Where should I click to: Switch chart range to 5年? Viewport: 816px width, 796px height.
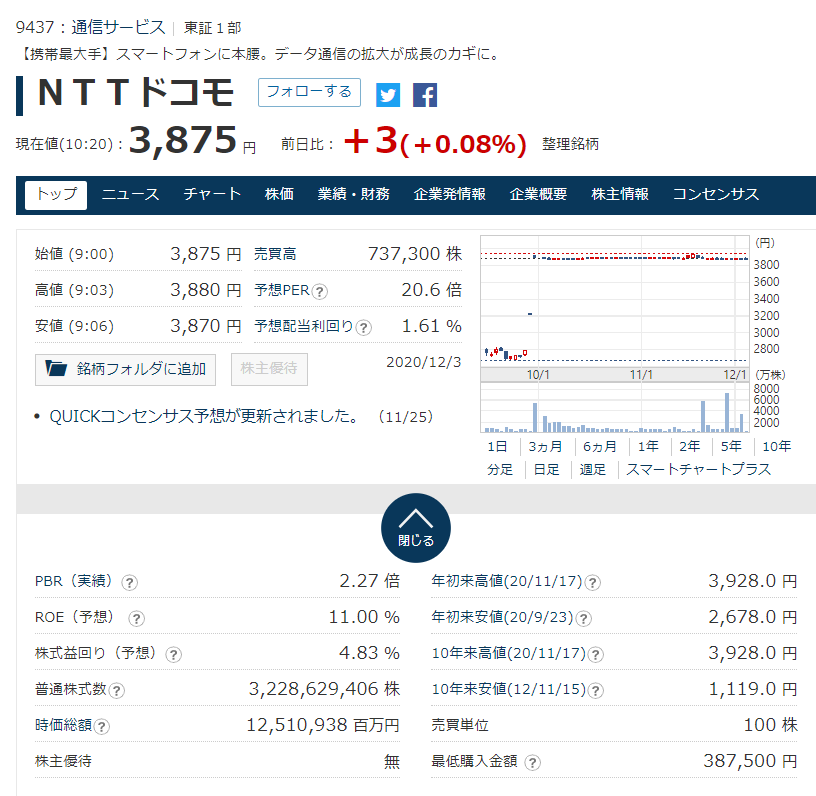point(731,446)
